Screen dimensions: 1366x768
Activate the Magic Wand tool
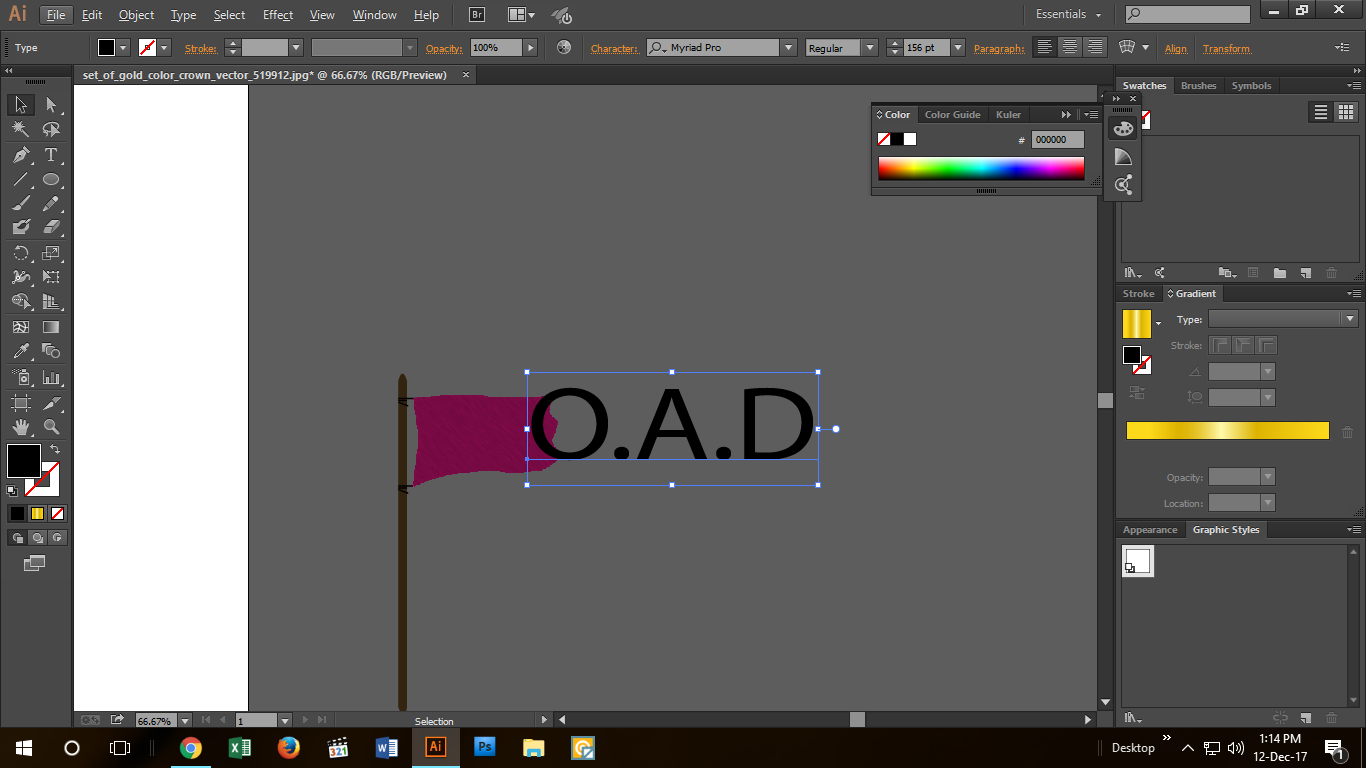tap(20, 129)
